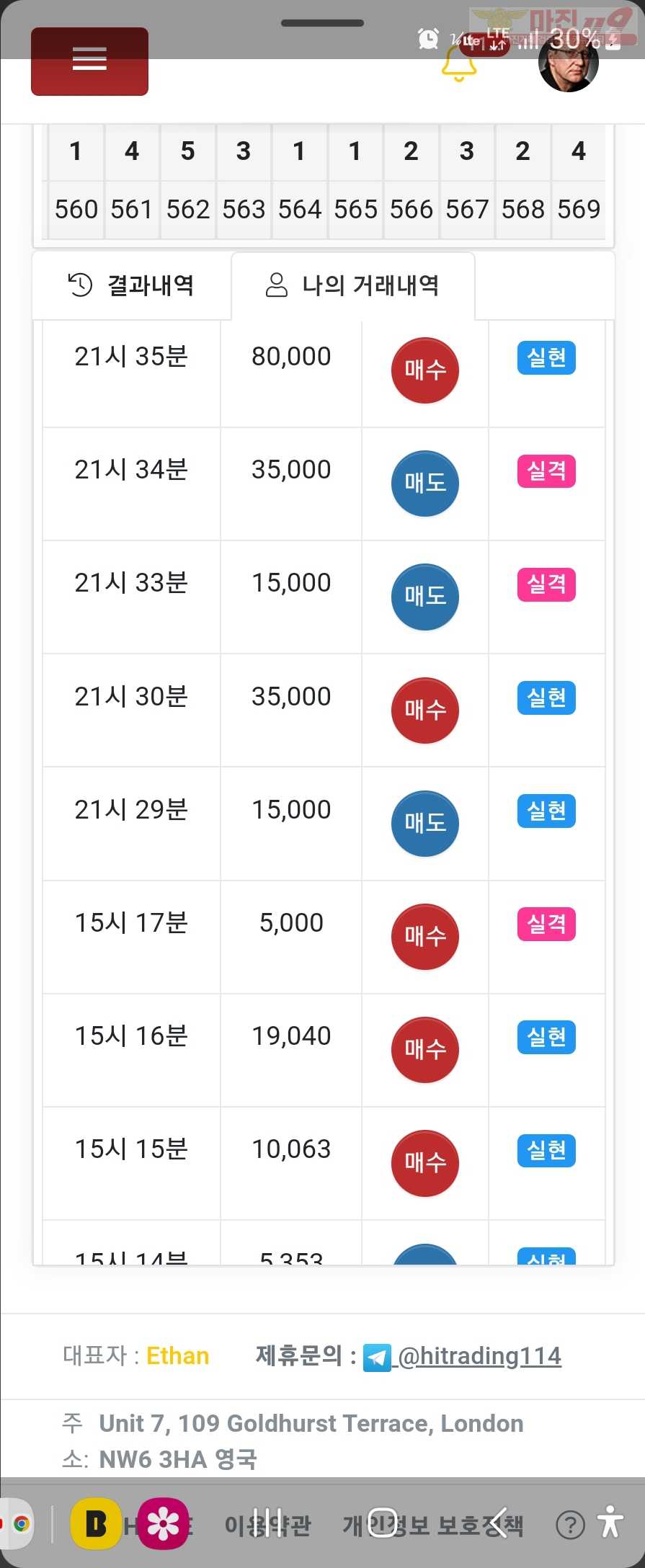Open the accessibility figure icon

click(610, 1523)
